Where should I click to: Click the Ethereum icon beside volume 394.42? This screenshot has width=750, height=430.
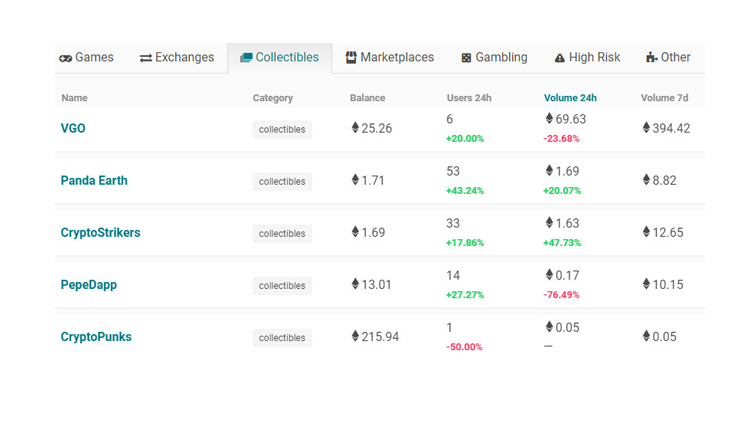(646, 127)
